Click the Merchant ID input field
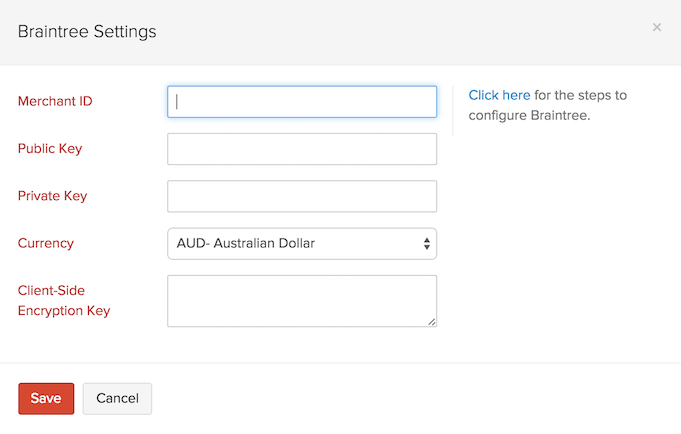Screen dimensions: 681x434 point(302,101)
